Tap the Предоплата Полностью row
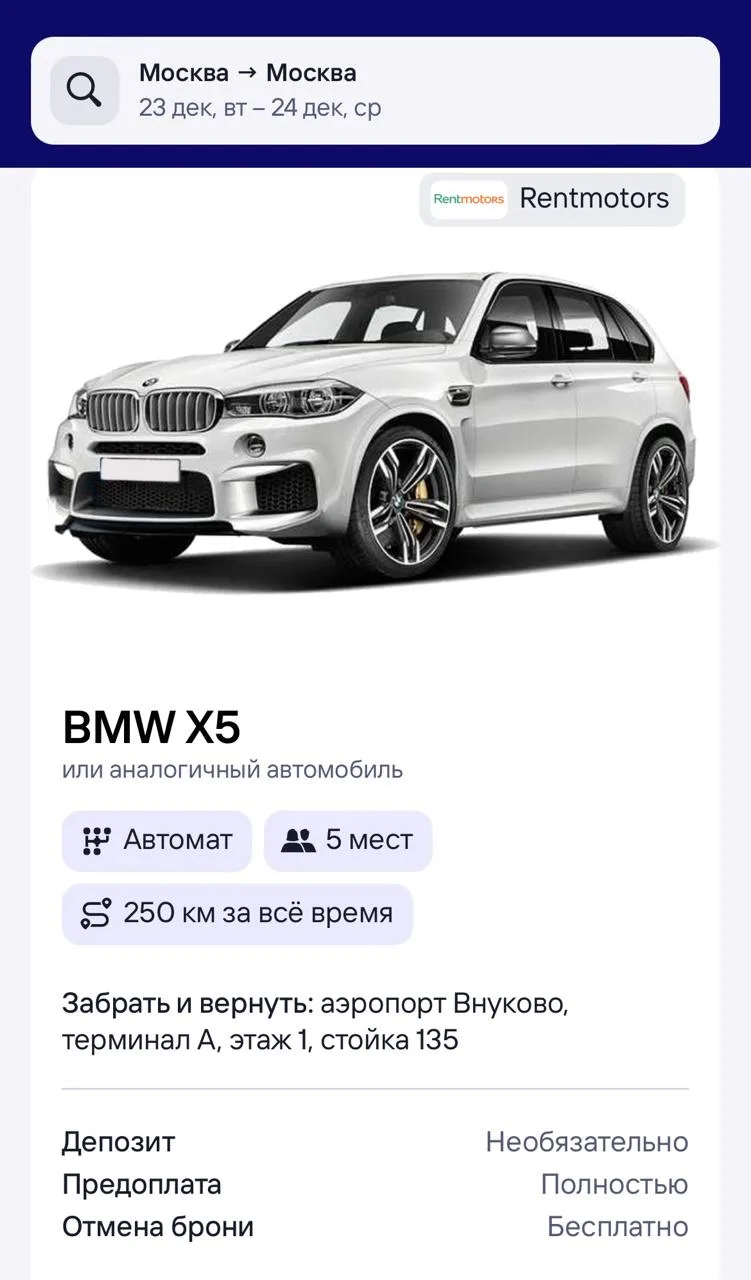 pyautogui.click(x=375, y=1185)
